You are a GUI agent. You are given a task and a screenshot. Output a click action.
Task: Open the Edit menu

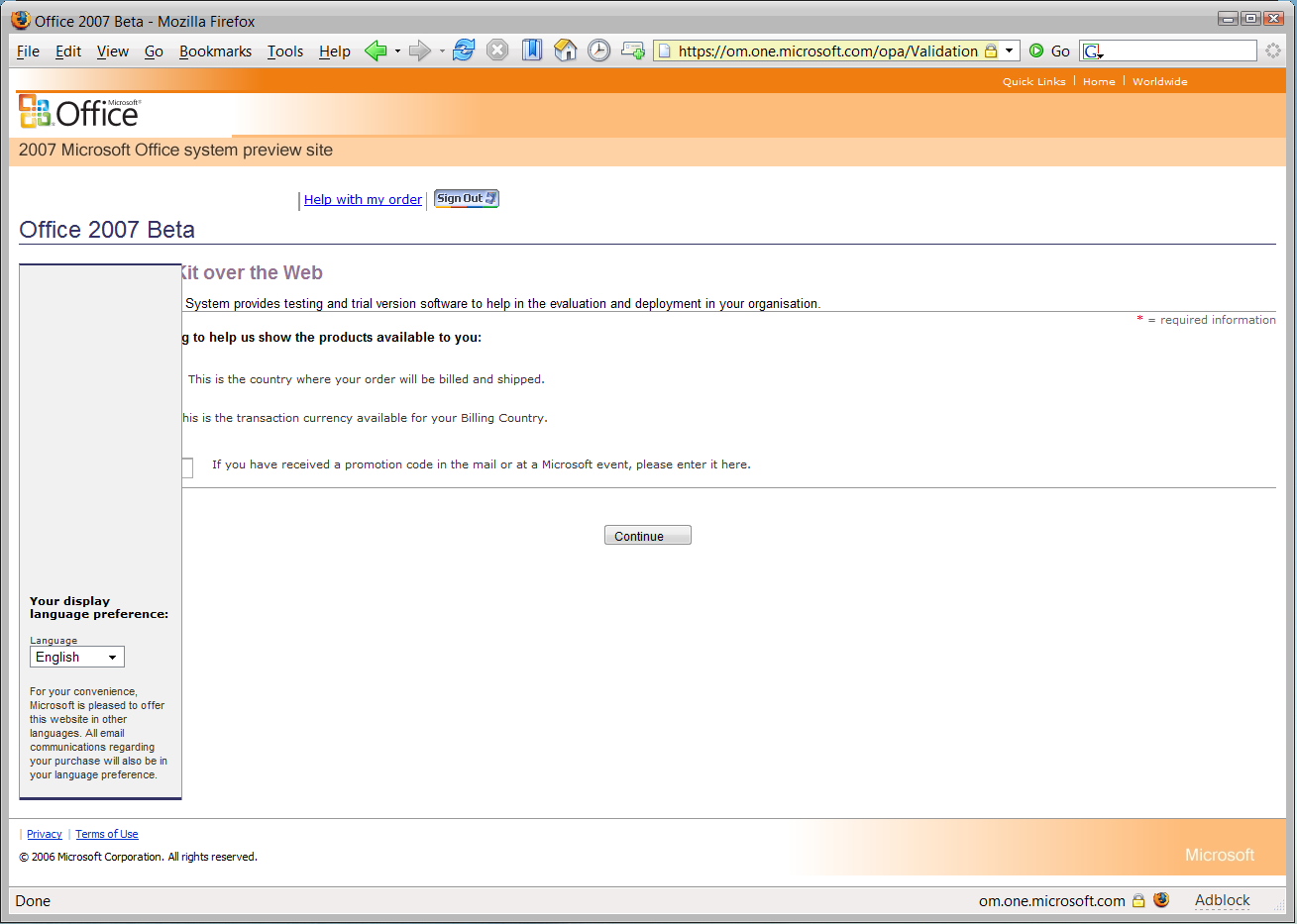click(68, 51)
